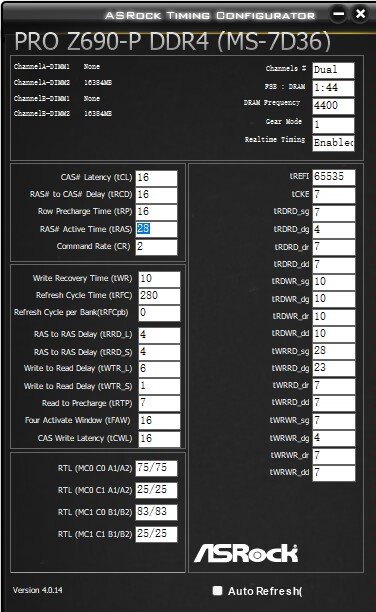Select the Write Recovery Time (tWR) field

(x=159, y=279)
